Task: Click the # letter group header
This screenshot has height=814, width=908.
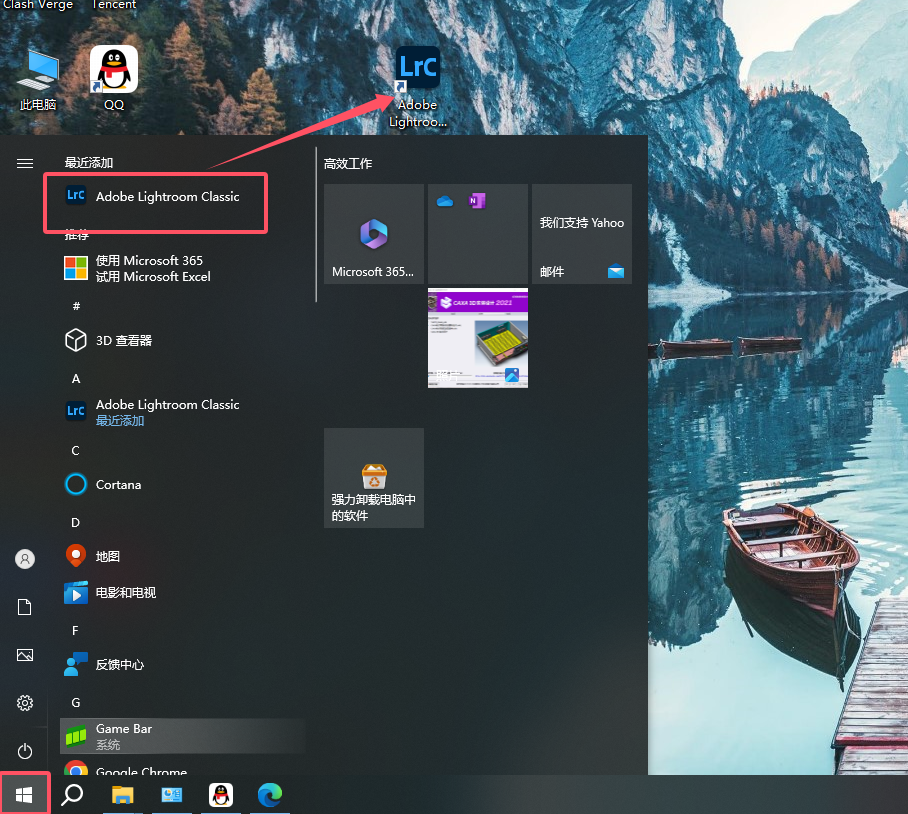Action: click(76, 306)
